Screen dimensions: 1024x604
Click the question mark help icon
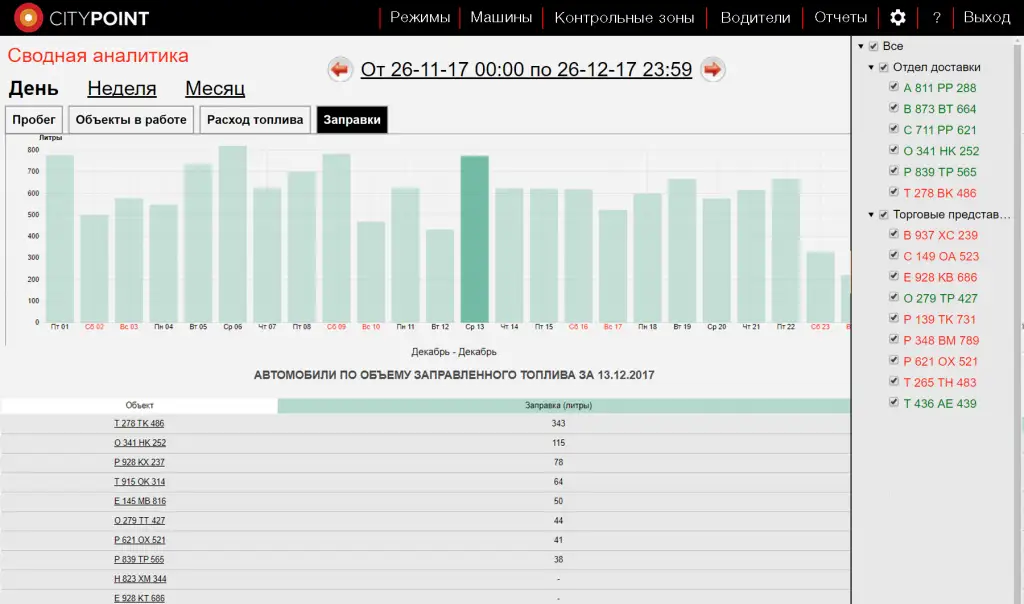point(936,18)
